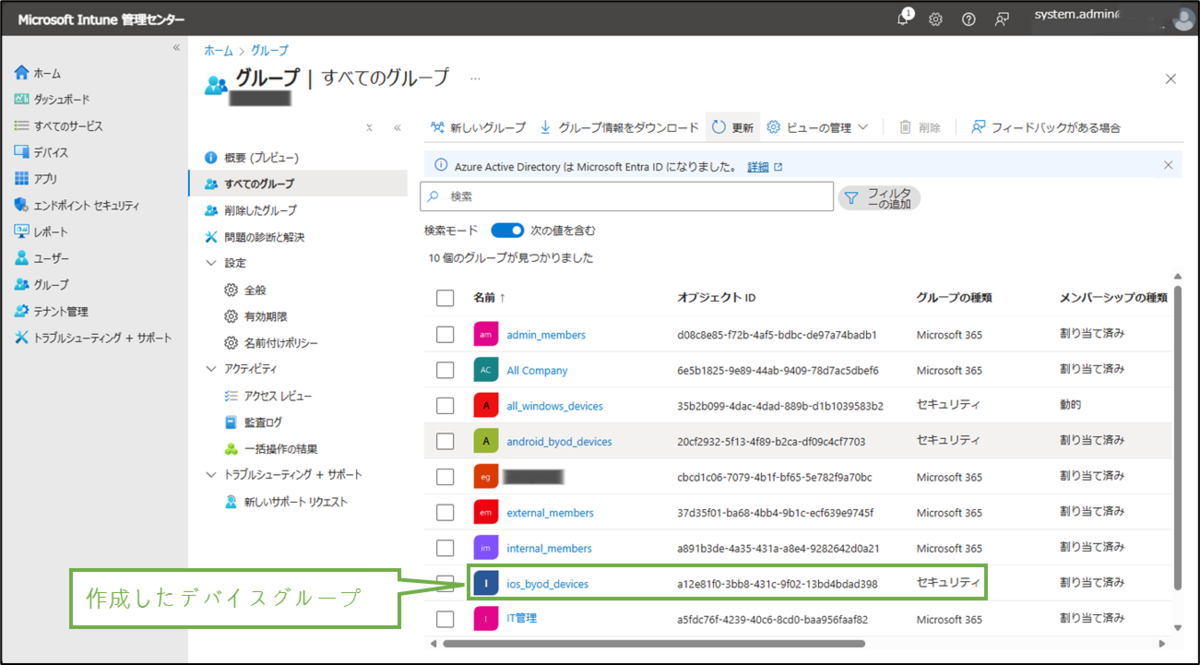This screenshot has width=1200, height=665.
Task: Click the ホーム breadcrumb link
Action: (218, 50)
